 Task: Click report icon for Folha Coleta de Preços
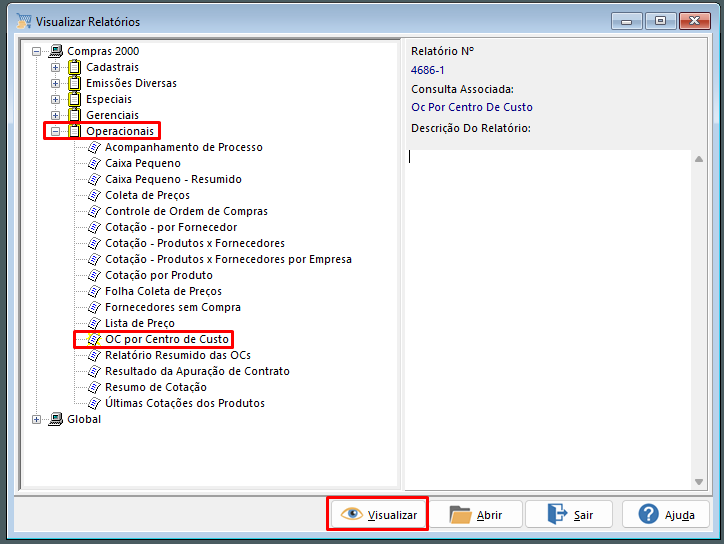(94, 291)
